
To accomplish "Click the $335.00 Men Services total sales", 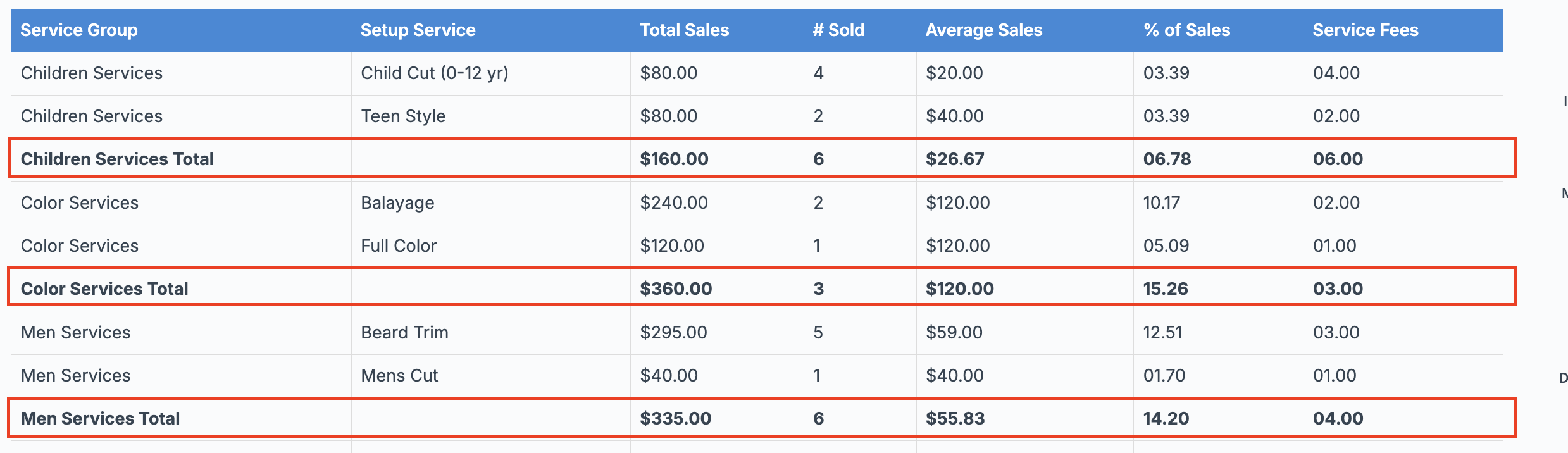I will pyautogui.click(x=675, y=418).
